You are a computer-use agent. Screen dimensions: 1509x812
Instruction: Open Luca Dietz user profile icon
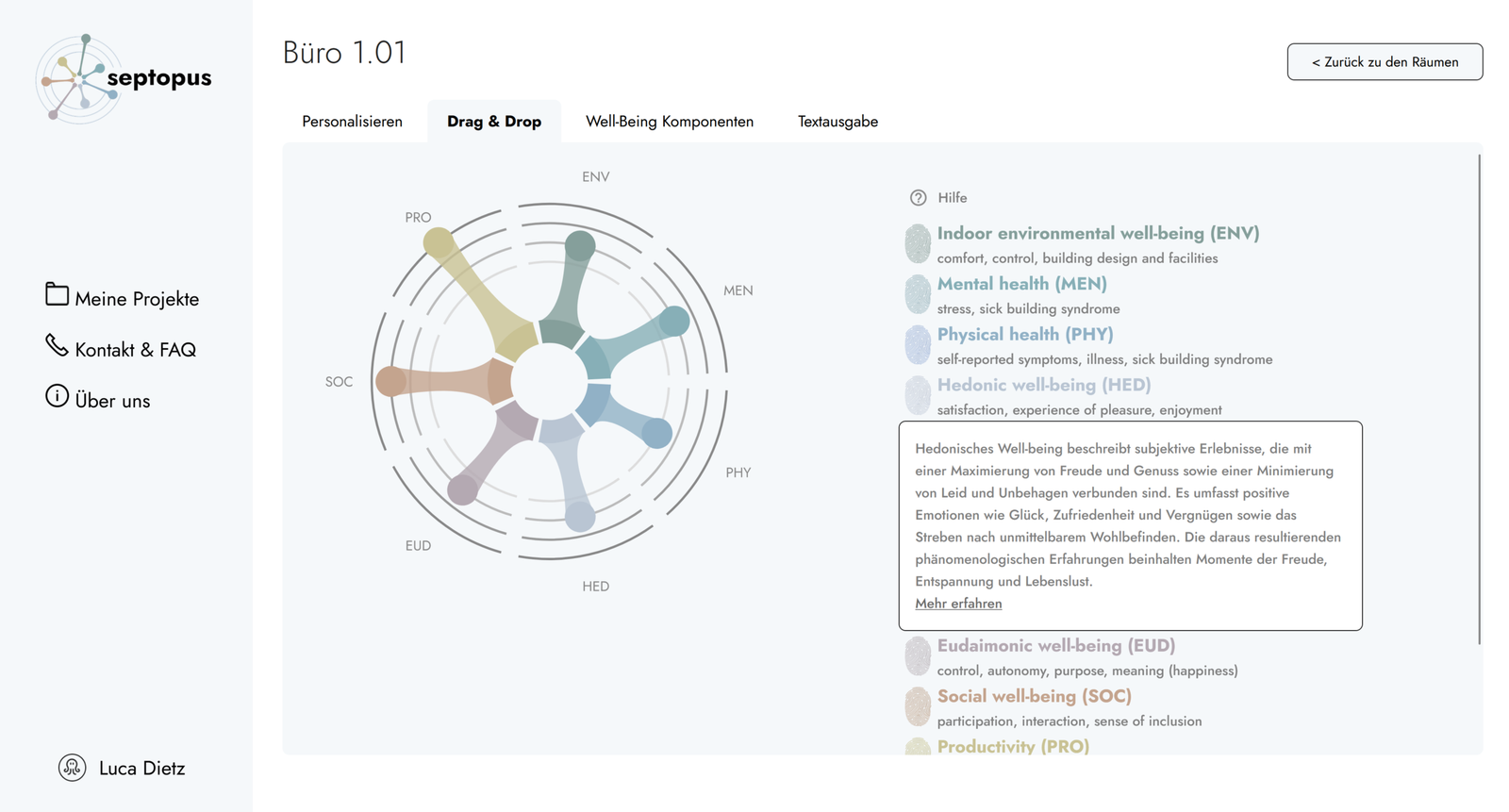click(x=73, y=768)
